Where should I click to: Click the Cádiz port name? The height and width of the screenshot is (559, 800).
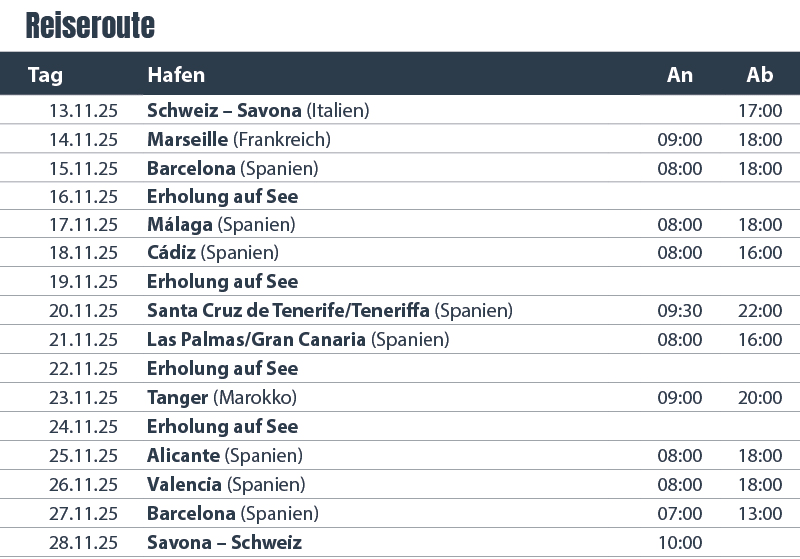(172, 253)
